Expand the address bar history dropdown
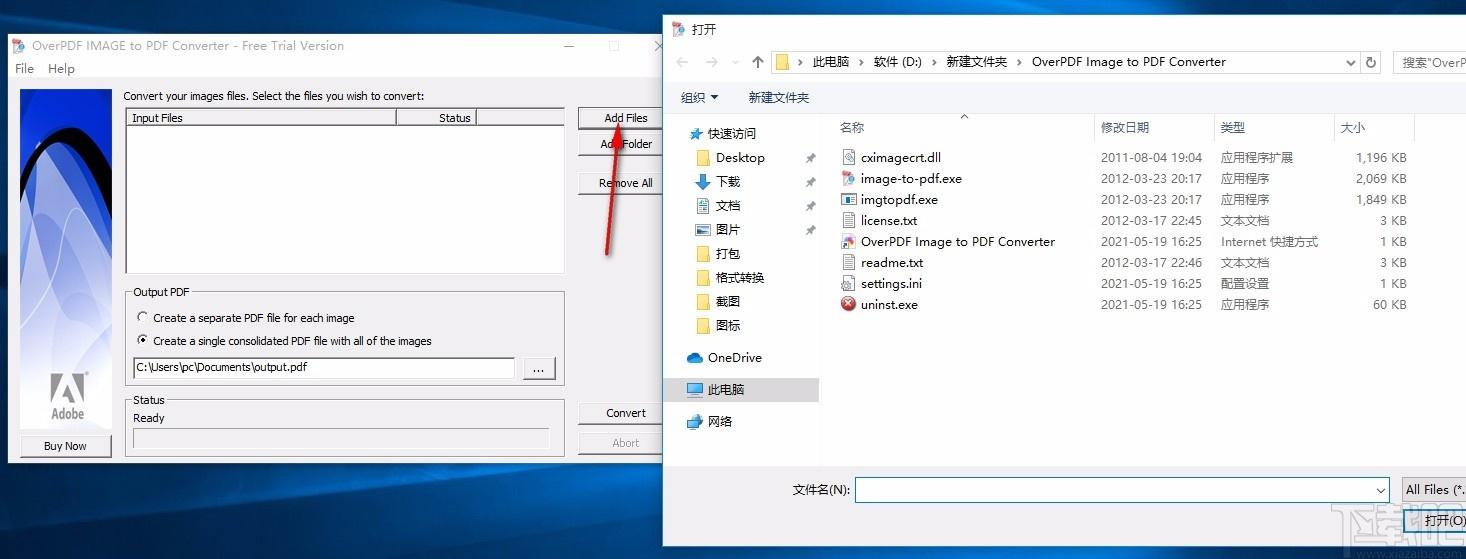This screenshot has height=559, width=1466. point(1350,62)
